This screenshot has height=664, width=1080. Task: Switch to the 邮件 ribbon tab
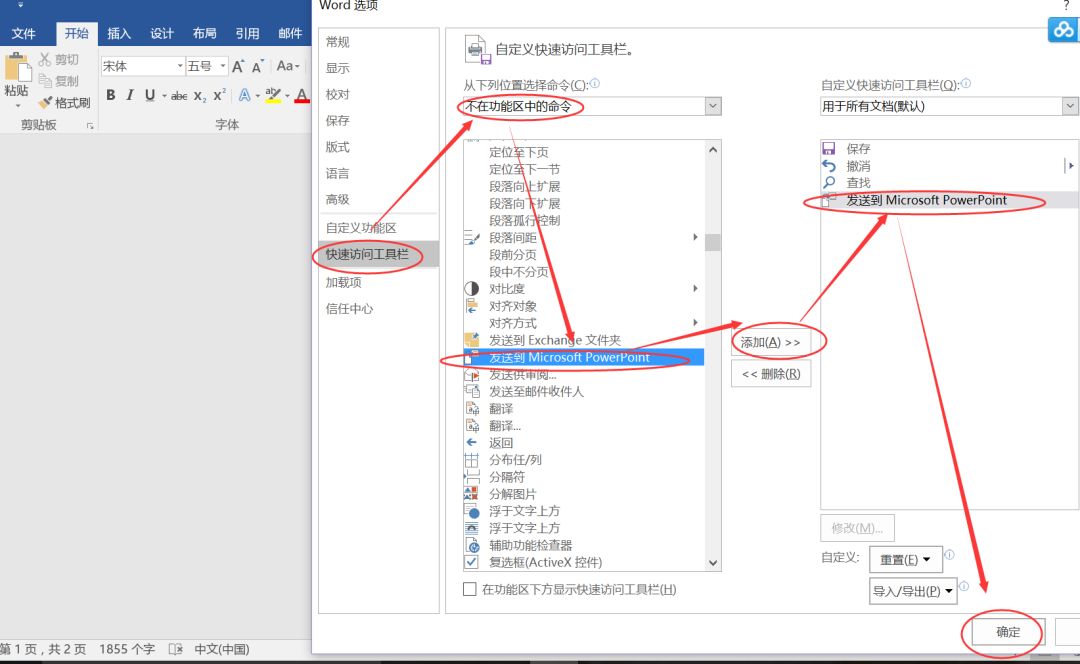(x=290, y=34)
